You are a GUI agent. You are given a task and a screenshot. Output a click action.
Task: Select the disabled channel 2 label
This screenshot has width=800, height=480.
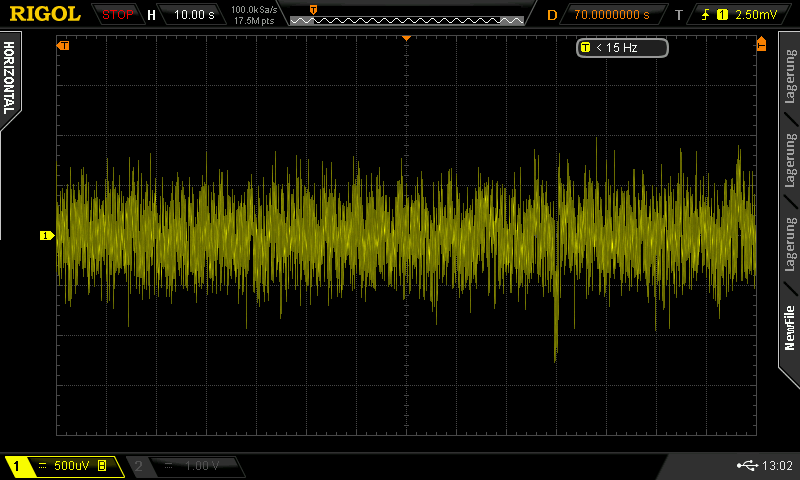[x=138, y=466]
